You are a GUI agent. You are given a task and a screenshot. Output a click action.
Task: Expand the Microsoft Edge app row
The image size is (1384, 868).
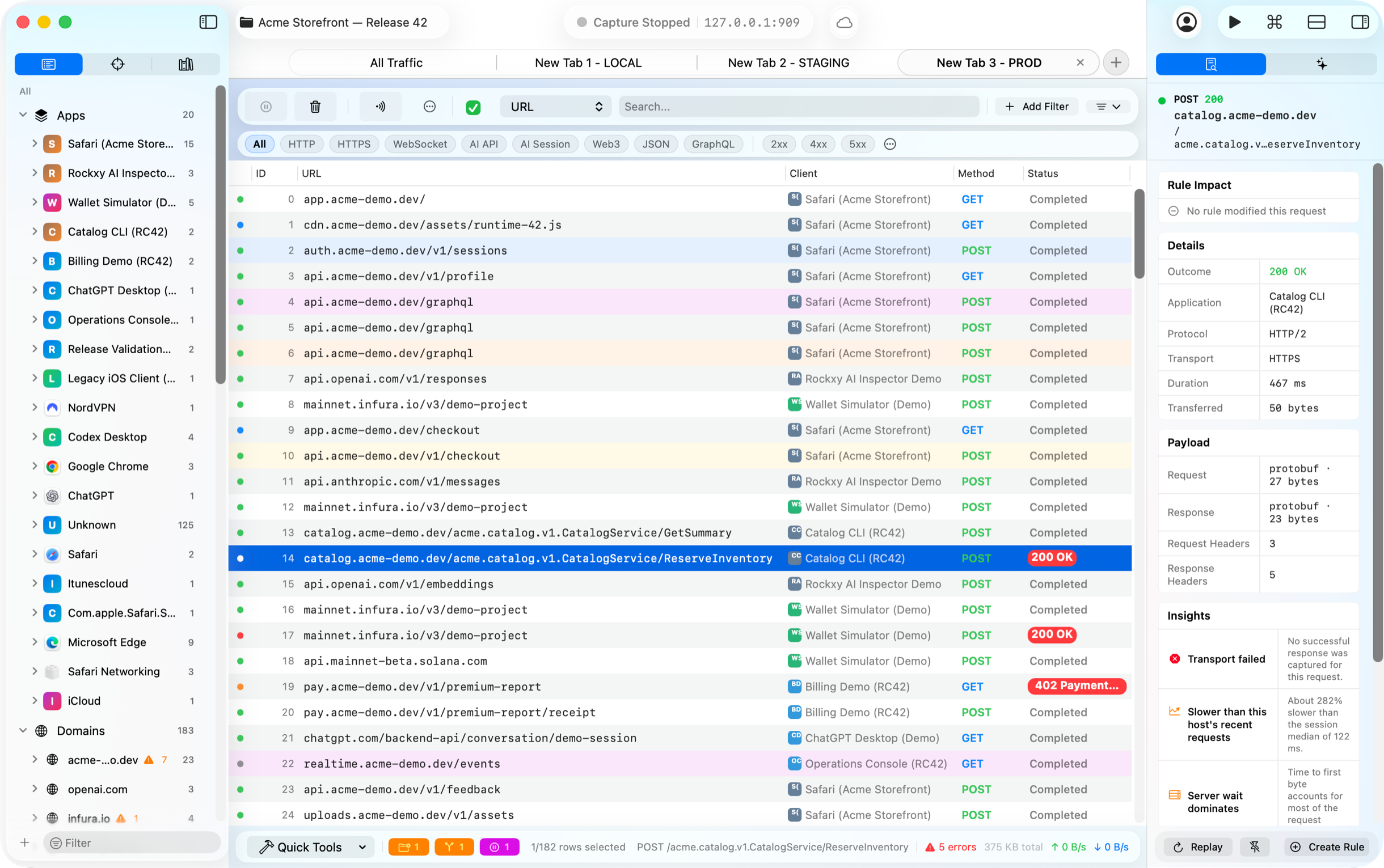35,642
